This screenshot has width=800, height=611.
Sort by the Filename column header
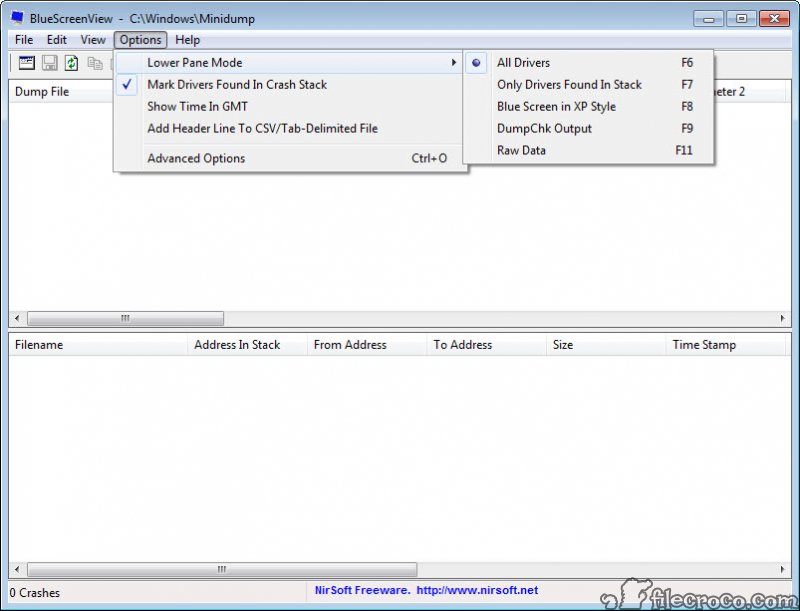[98, 345]
